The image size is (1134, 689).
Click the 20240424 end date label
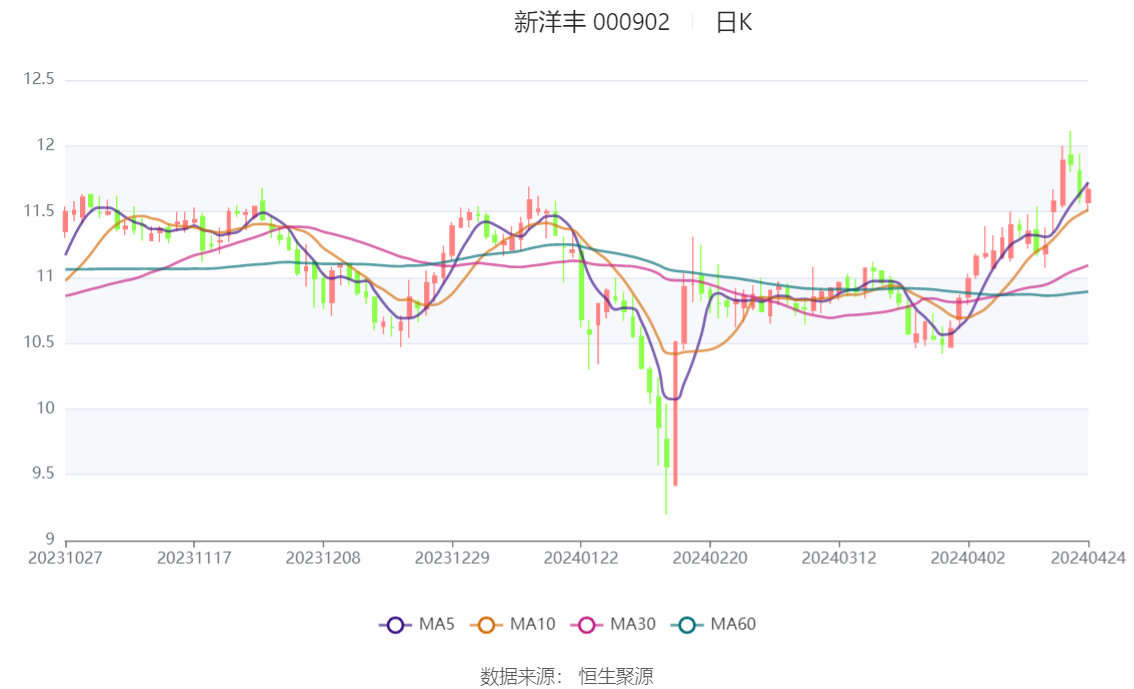tap(1088, 557)
